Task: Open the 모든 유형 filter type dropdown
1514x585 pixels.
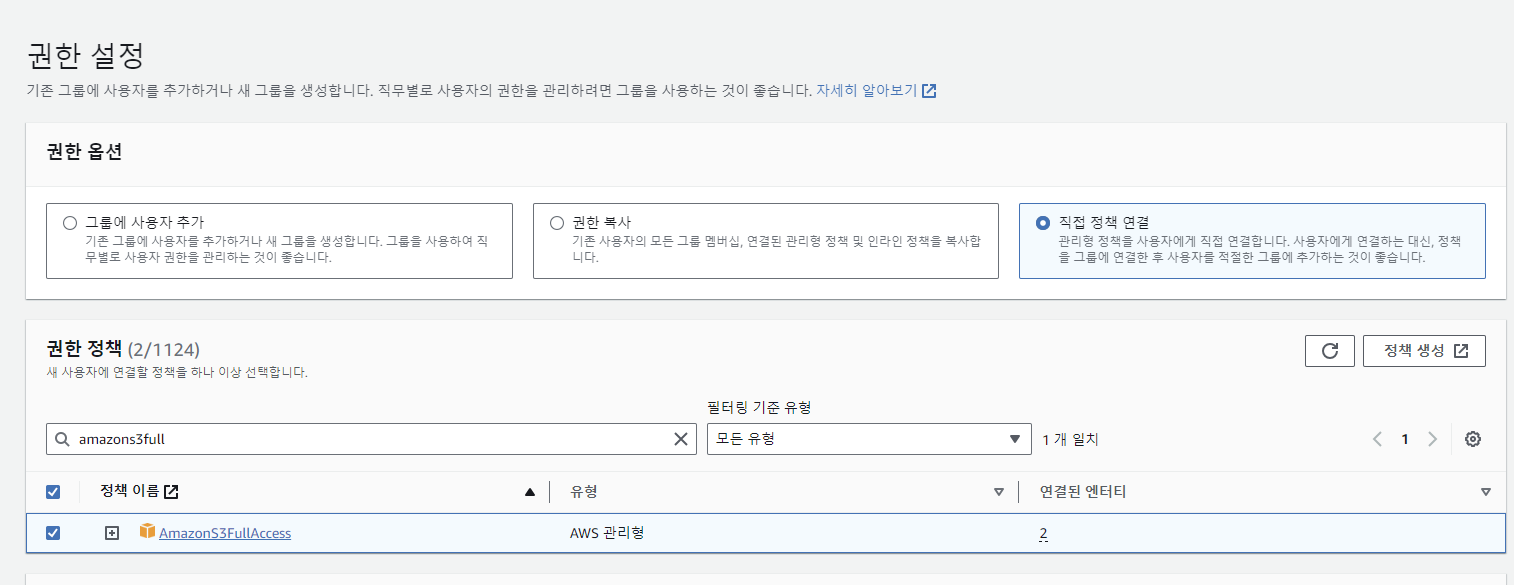Action: coord(869,439)
